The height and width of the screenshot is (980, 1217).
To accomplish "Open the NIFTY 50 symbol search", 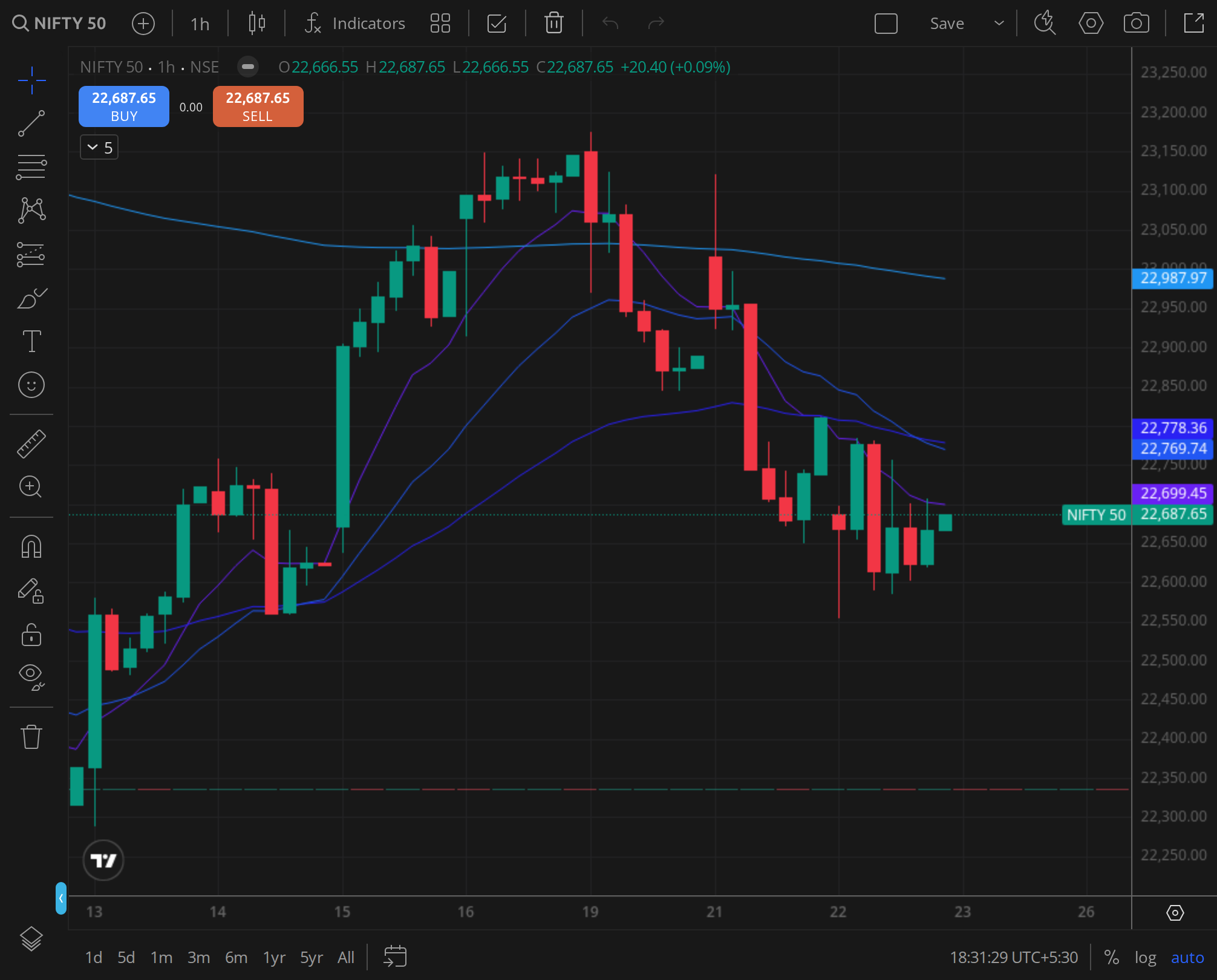I will point(59,24).
